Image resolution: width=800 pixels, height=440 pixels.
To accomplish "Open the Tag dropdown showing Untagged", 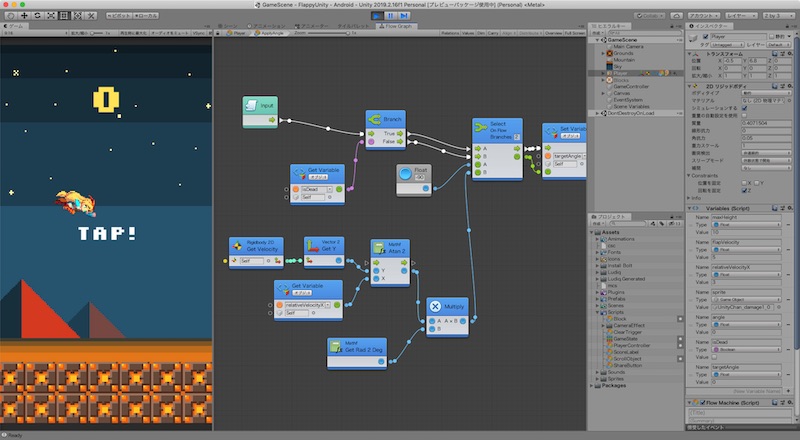I will (x=728, y=45).
